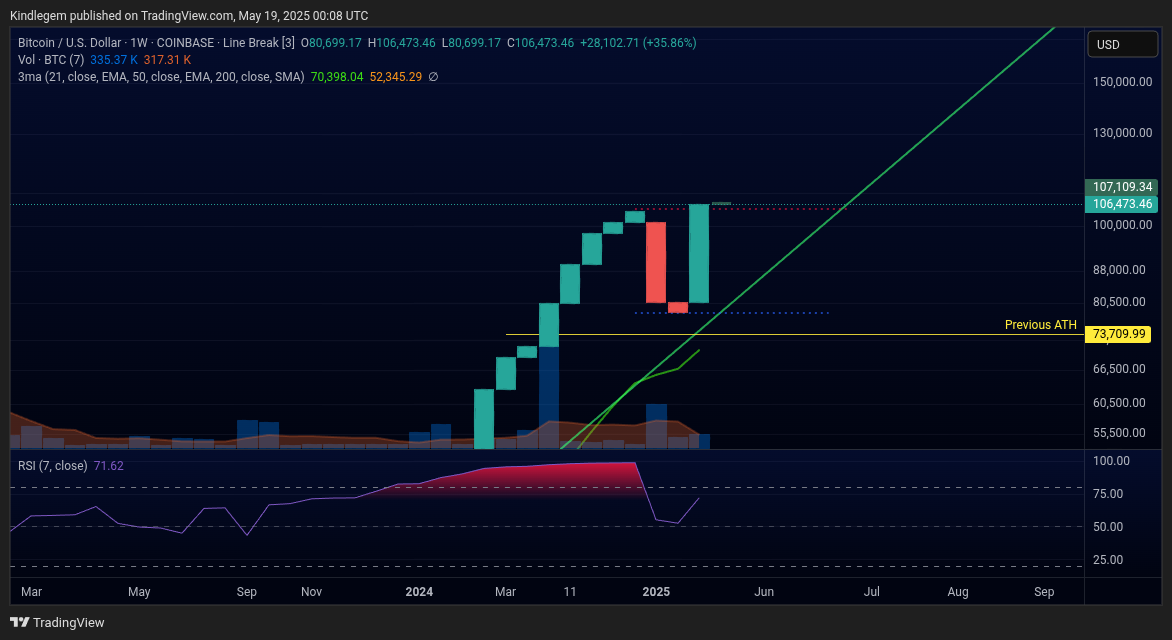
Task: Click the 80,500.00 price axis level
Action: (1119, 302)
